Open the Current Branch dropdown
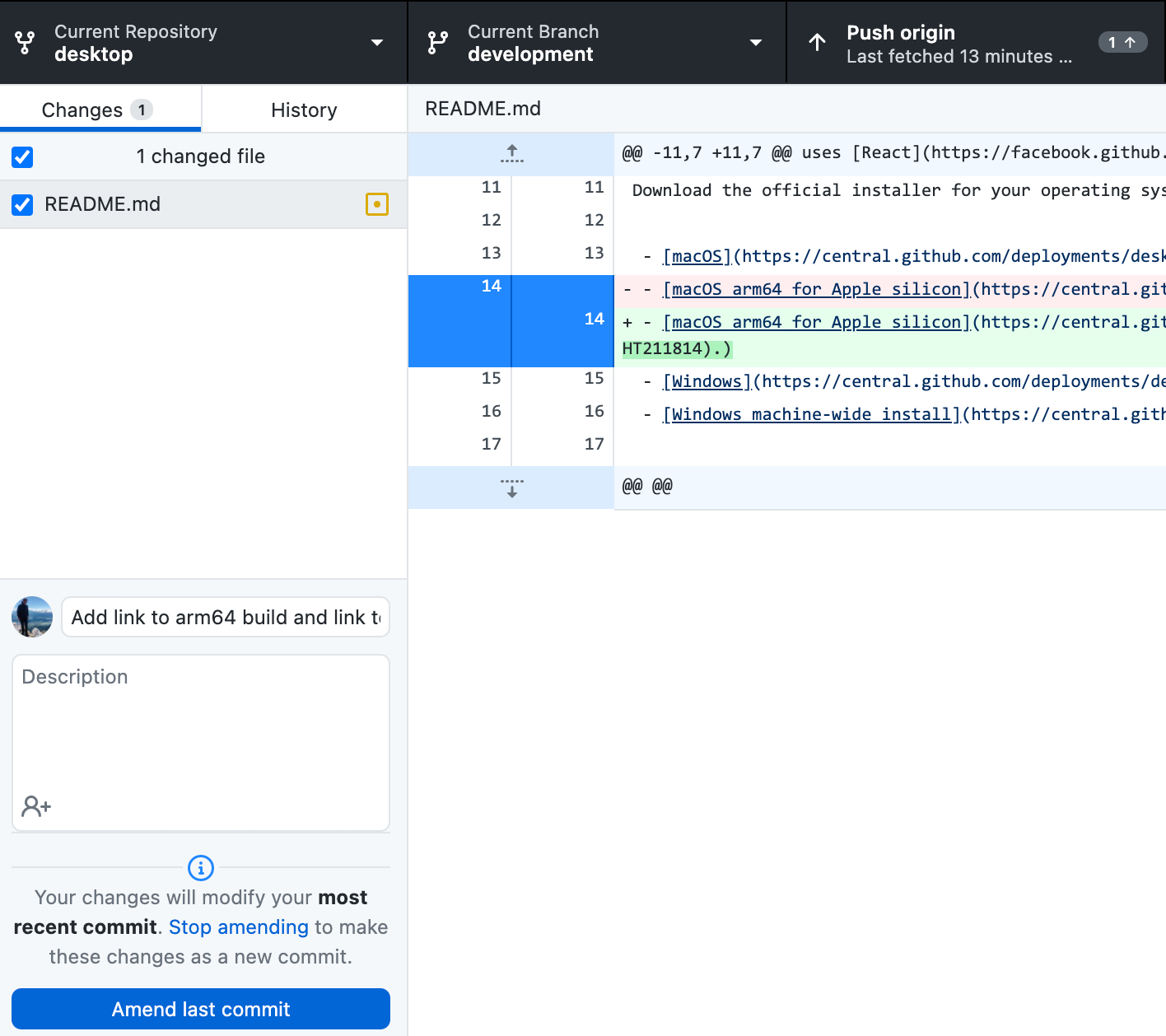 [x=597, y=42]
